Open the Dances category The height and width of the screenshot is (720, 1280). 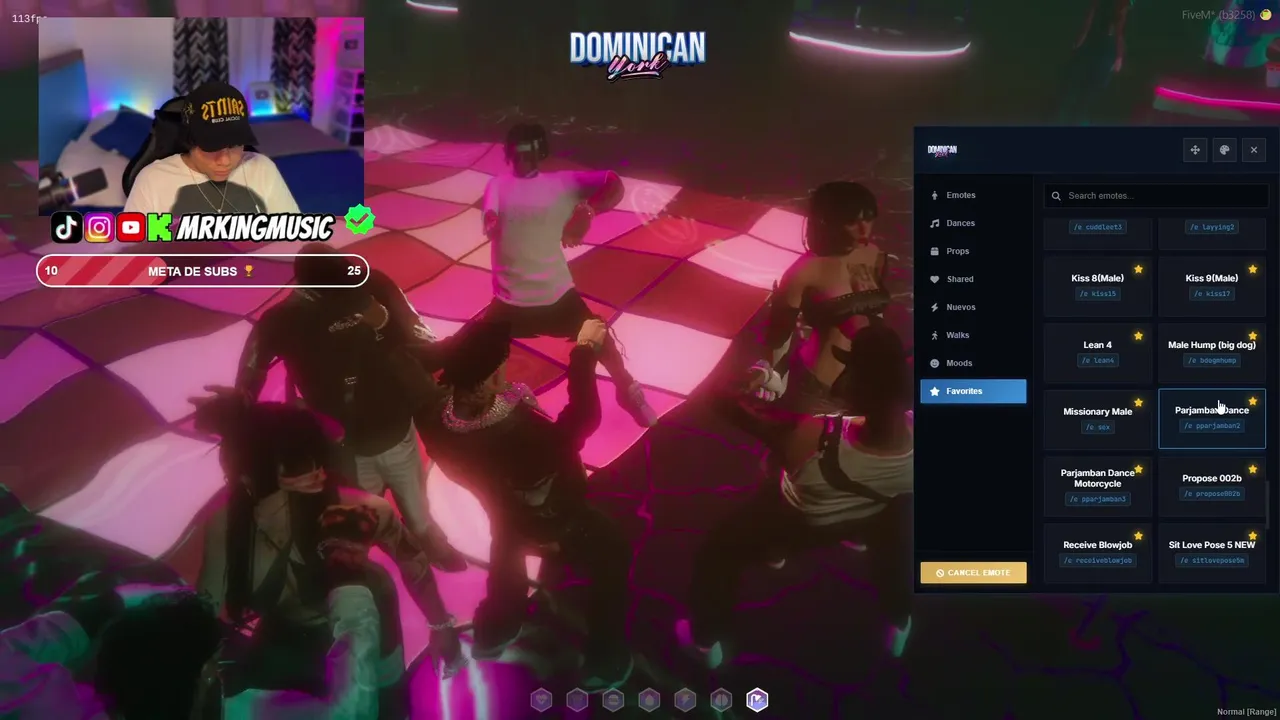[973, 223]
